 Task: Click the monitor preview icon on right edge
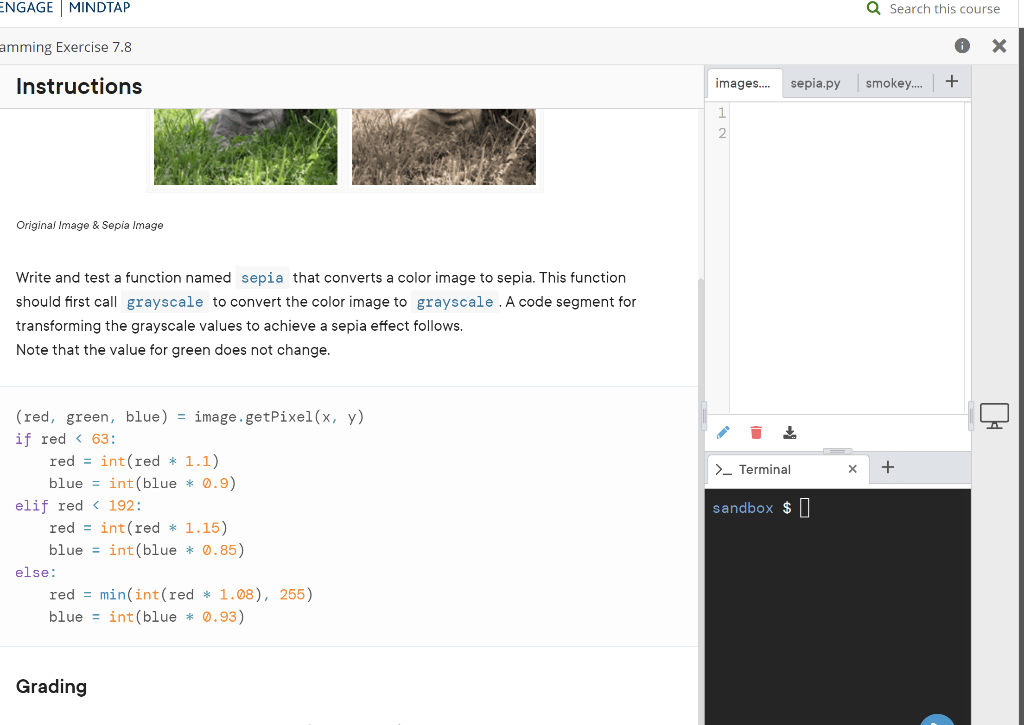click(995, 414)
